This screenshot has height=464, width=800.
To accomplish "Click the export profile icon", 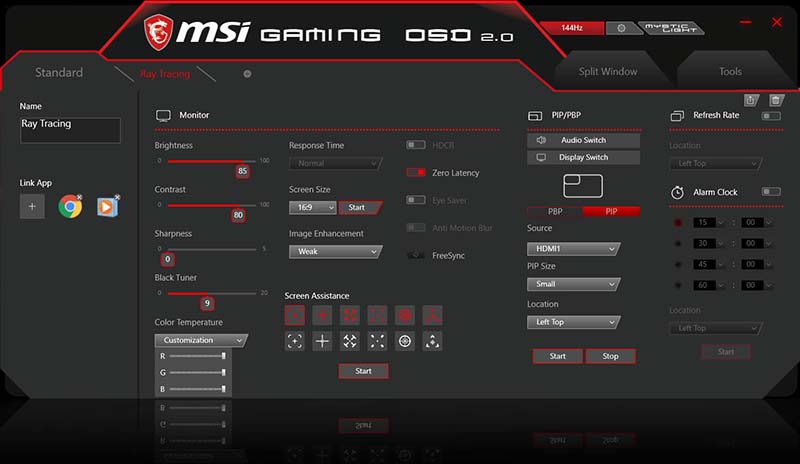I will pos(751,100).
